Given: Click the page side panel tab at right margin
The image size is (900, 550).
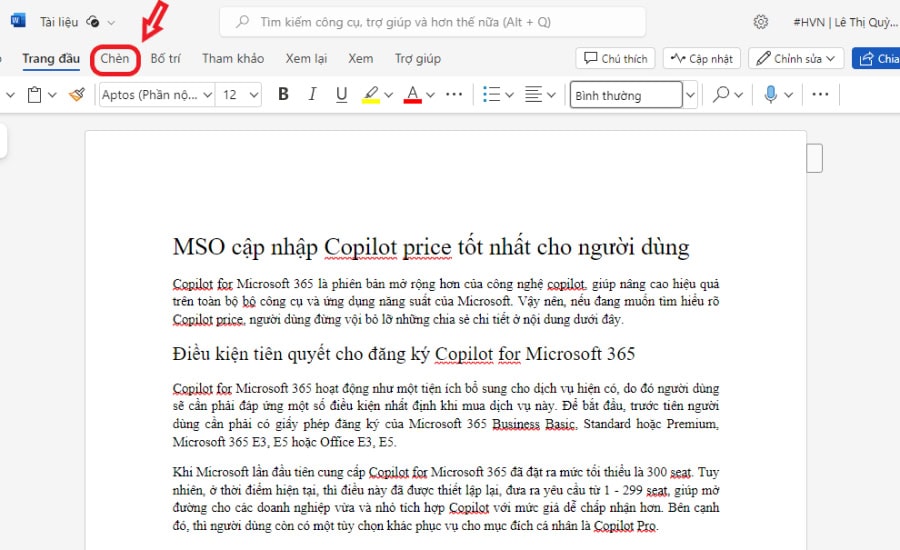Looking at the screenshot, I should [x=814, y=158].
